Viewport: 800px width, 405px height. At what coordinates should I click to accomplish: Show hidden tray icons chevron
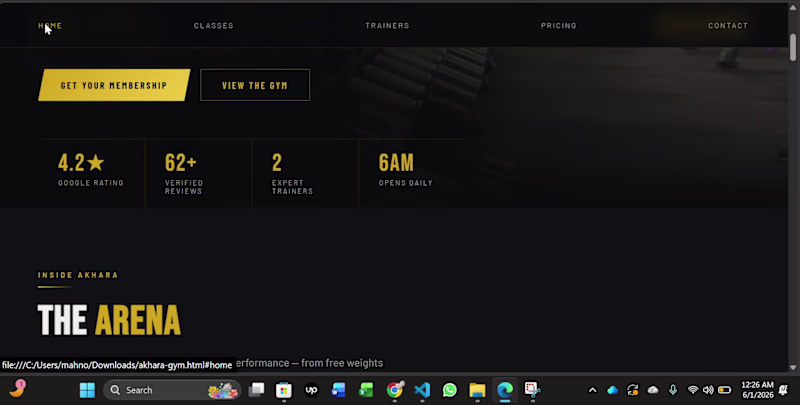[592, 390]
